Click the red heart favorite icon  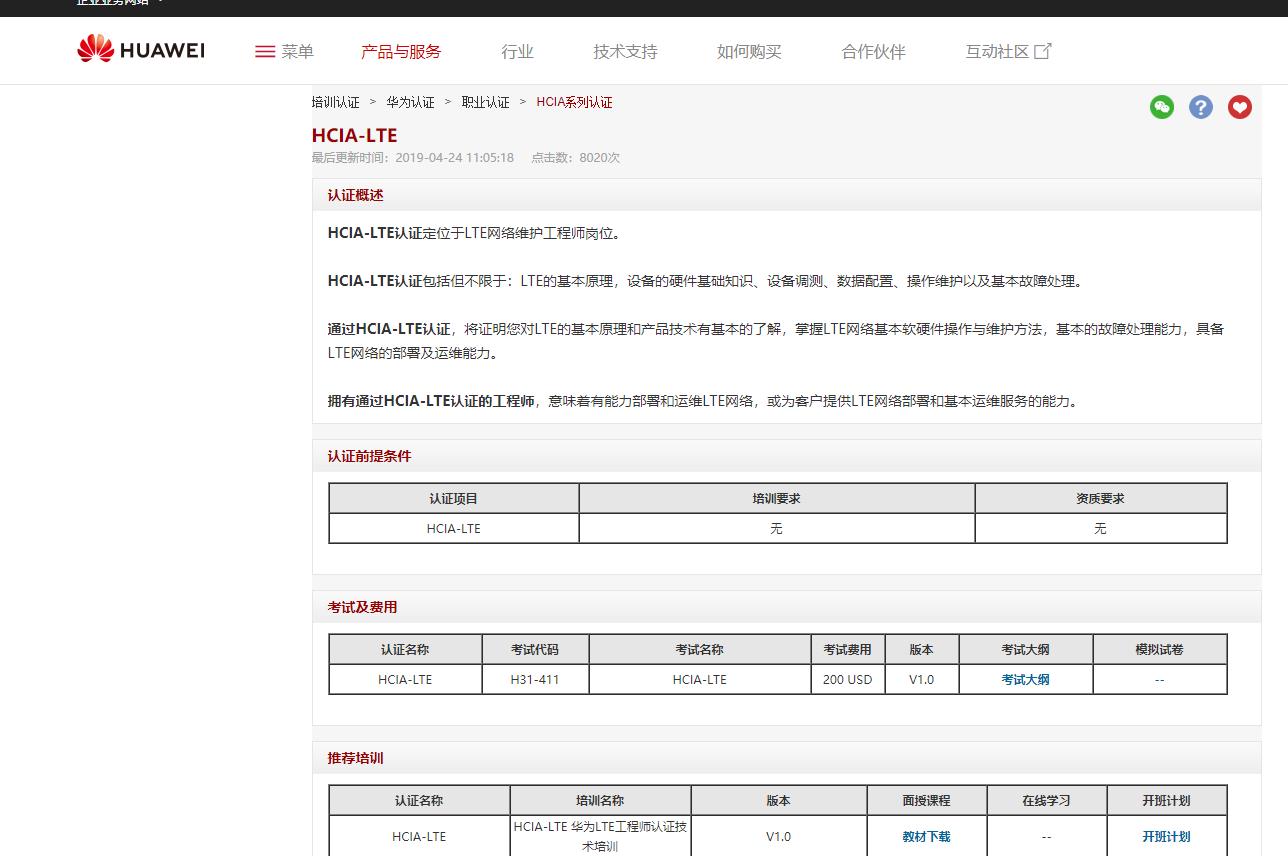coord(1240,107)
